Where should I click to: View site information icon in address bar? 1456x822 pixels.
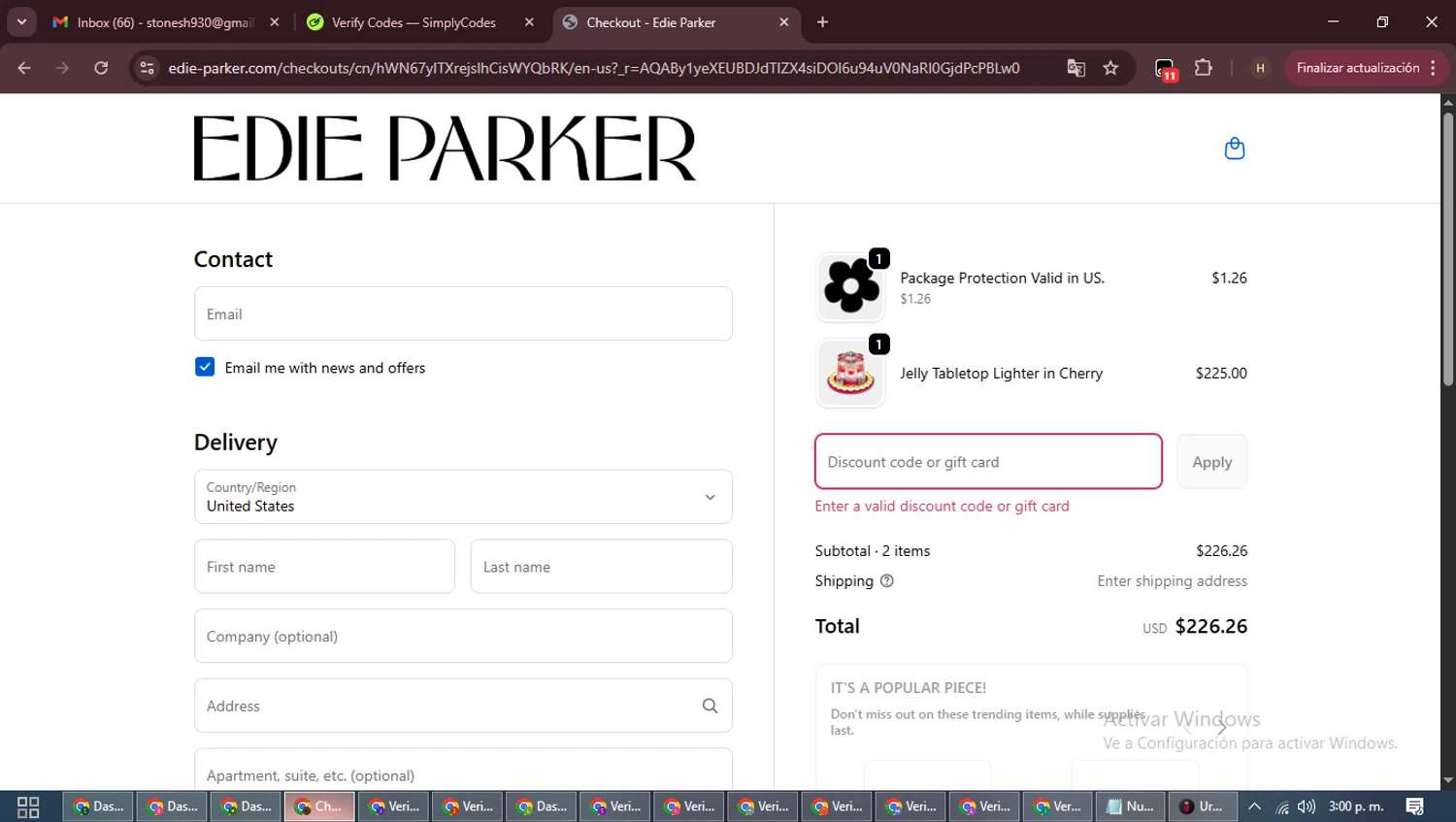[x=147, y=68]
